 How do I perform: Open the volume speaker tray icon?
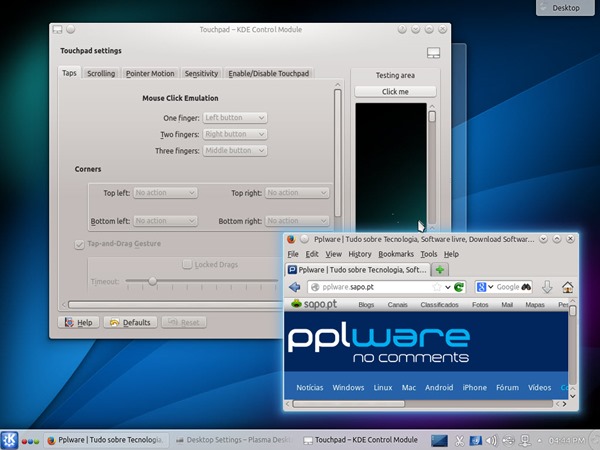(491, 440)
